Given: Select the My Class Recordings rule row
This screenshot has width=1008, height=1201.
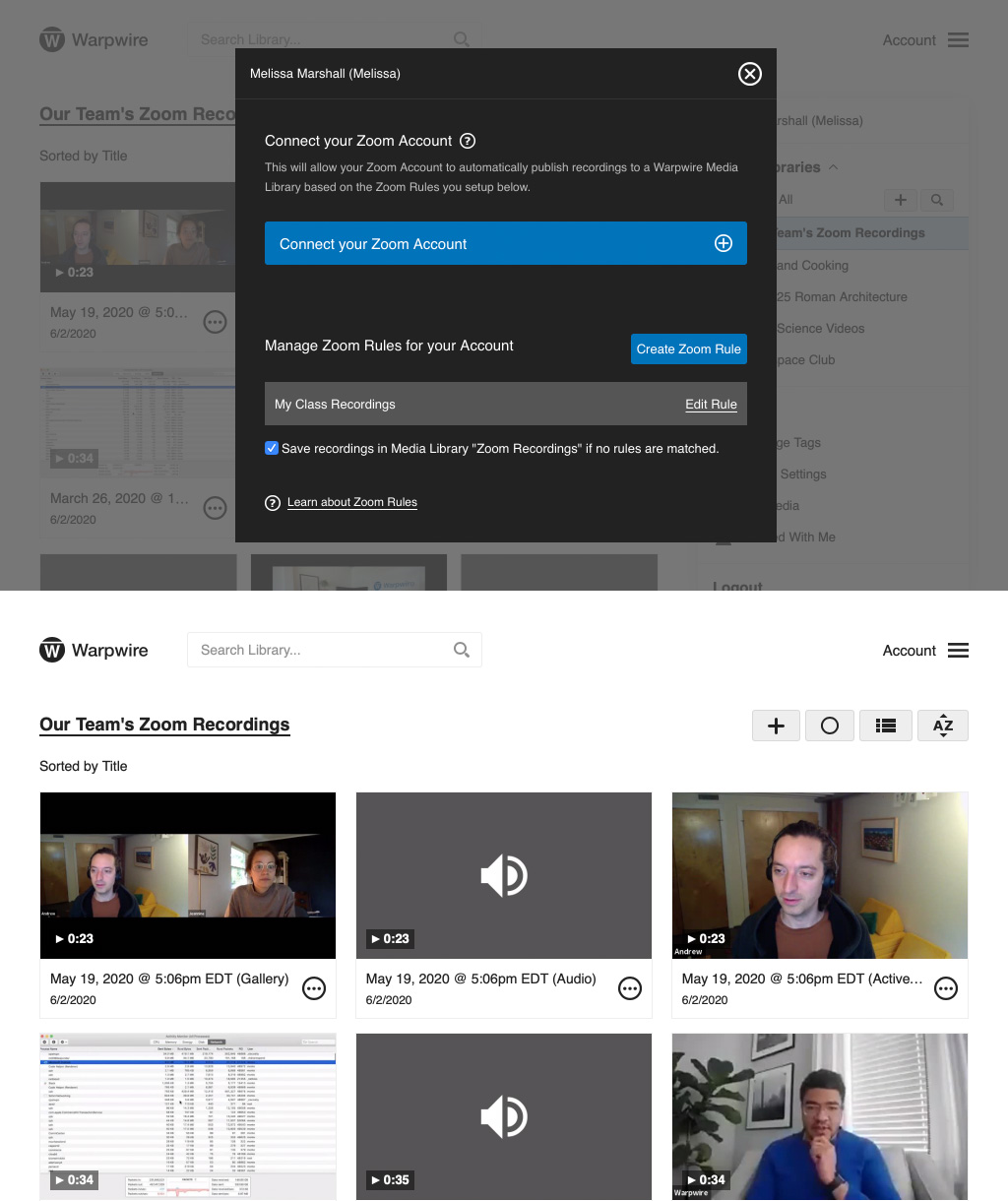Looking at the screenshot, I should click(x=506, y=404).
